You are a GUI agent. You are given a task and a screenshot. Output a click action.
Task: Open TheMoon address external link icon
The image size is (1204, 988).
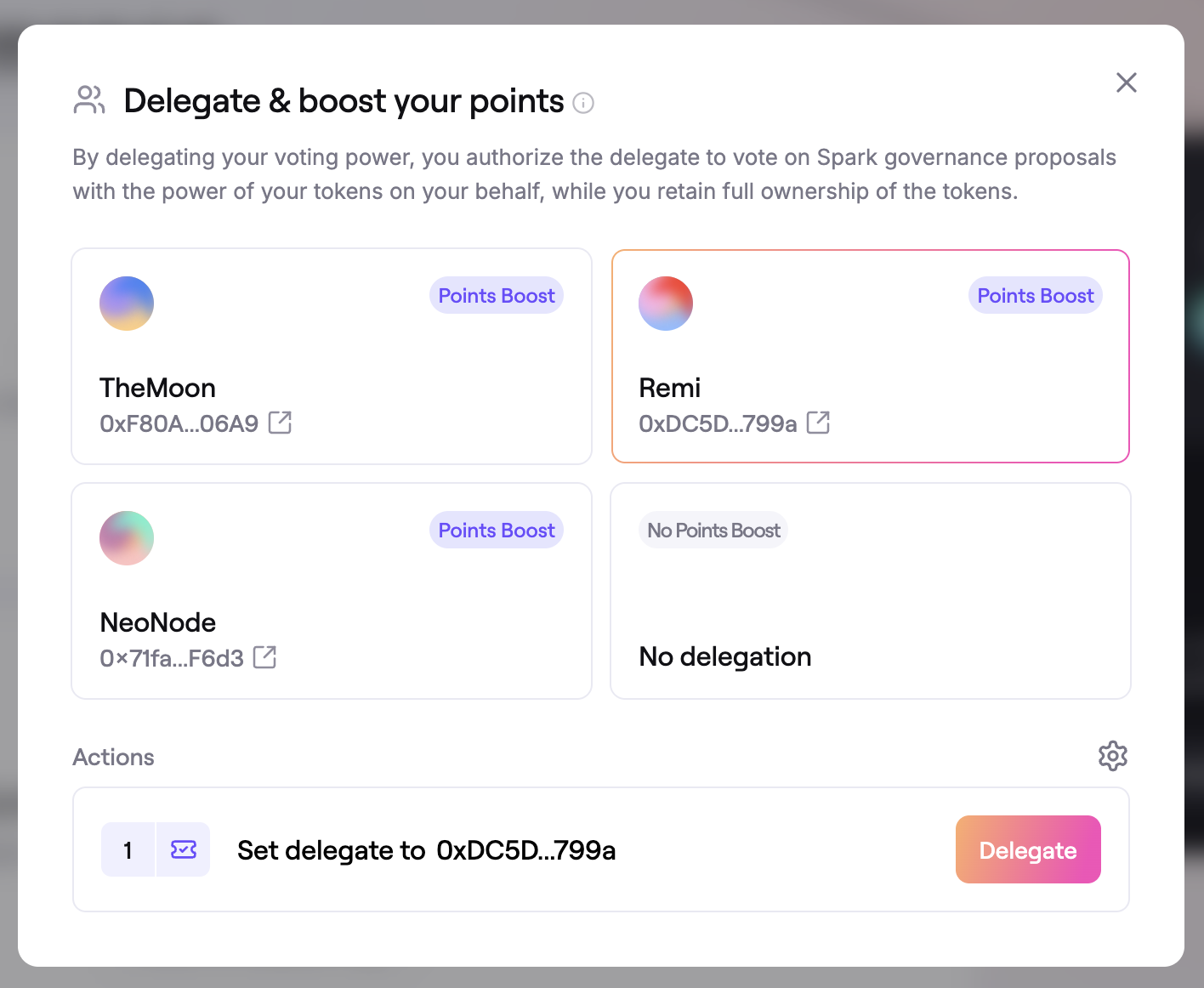pos(280,423)
